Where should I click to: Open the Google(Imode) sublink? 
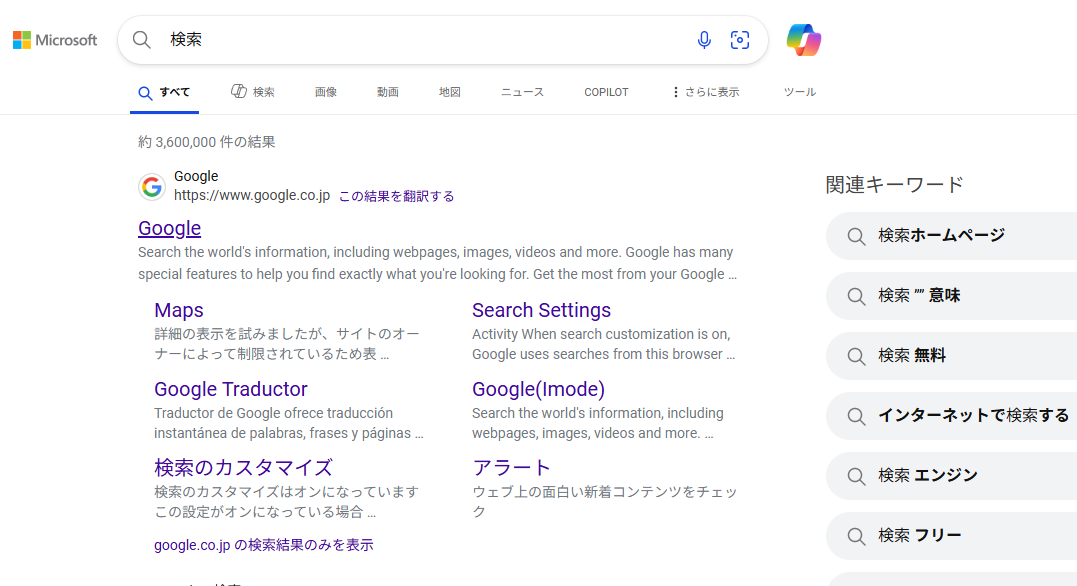(x=538, y=389)
